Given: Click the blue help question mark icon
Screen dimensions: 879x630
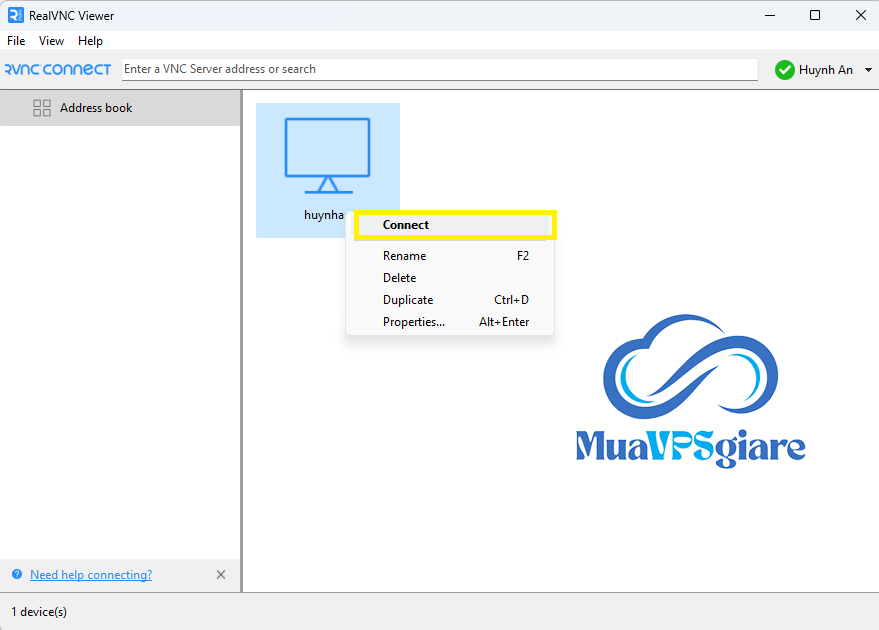Looking at the screenshot, I should coord(17,575).
